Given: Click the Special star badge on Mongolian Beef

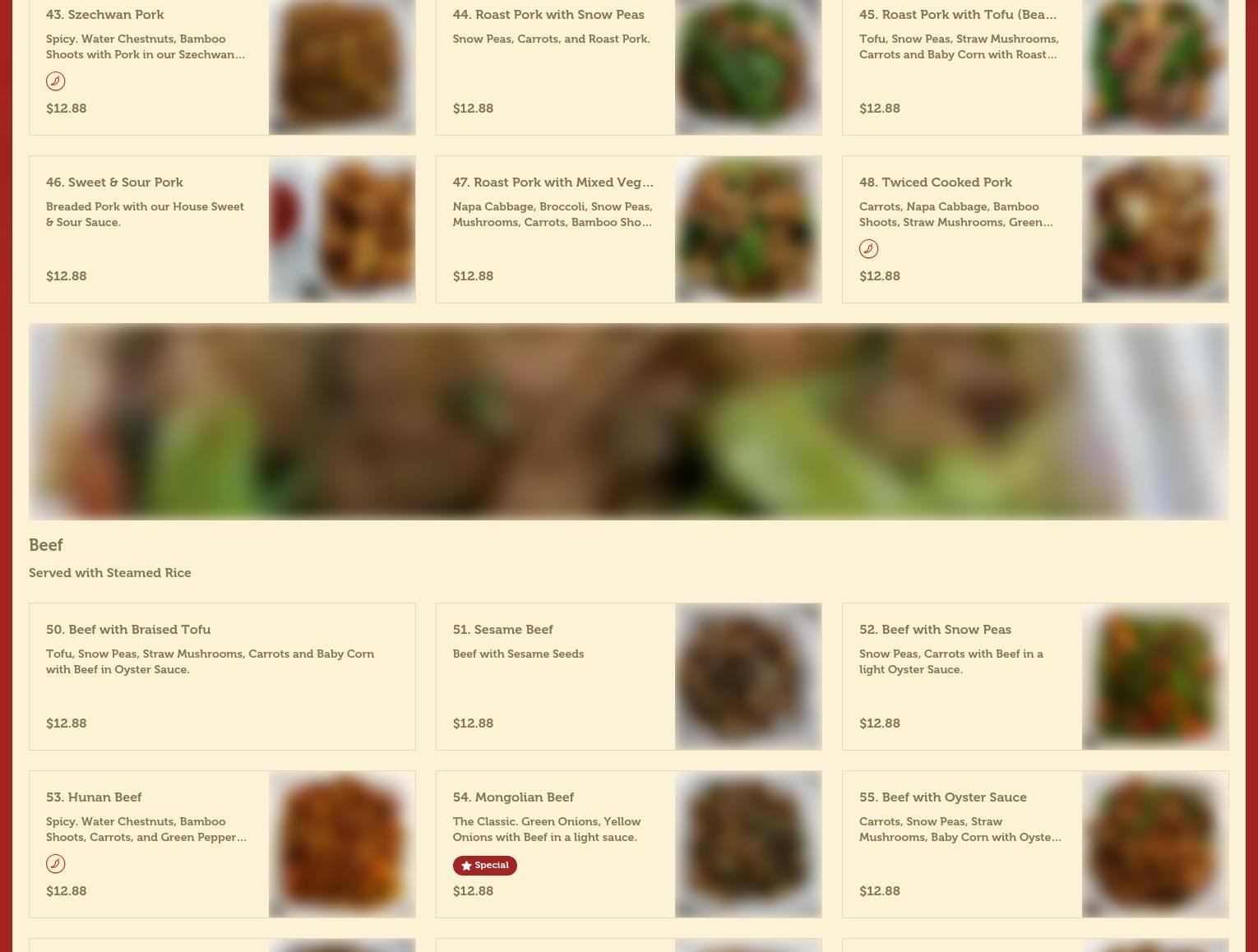Looking at the screenshot, I should click(484, 865).
